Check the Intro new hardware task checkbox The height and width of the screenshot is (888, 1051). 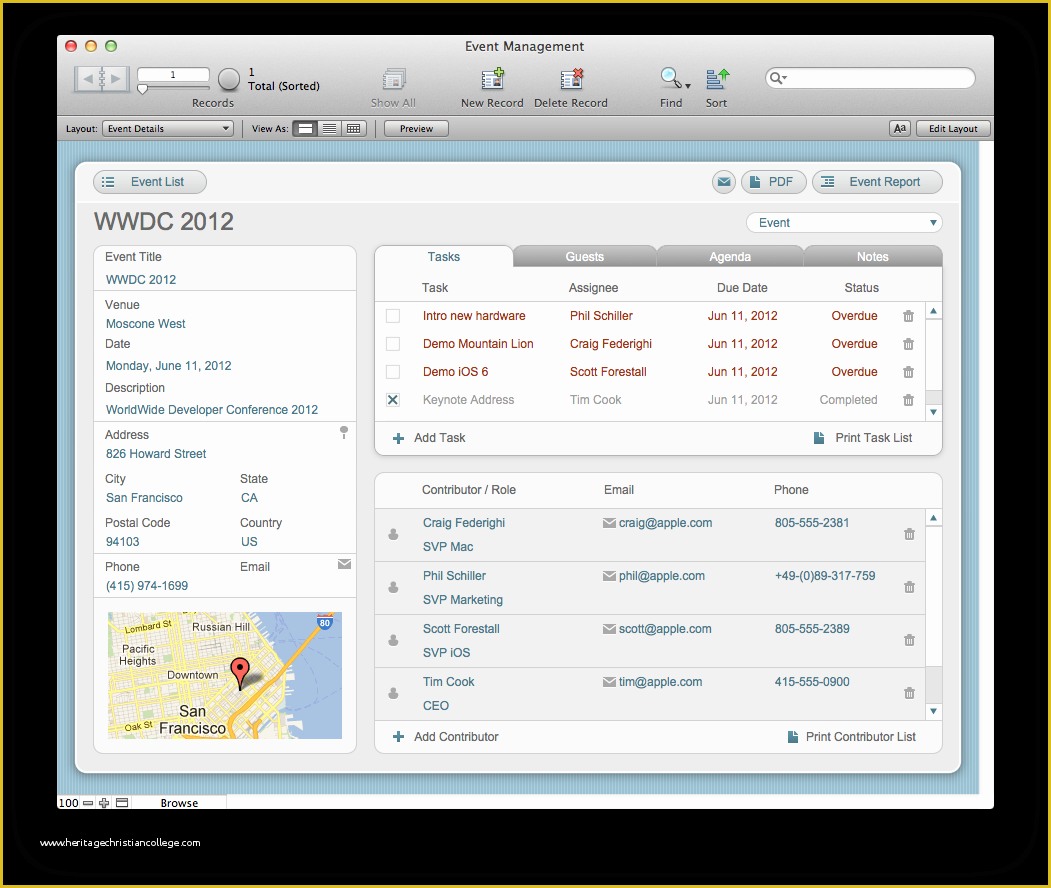393,316
